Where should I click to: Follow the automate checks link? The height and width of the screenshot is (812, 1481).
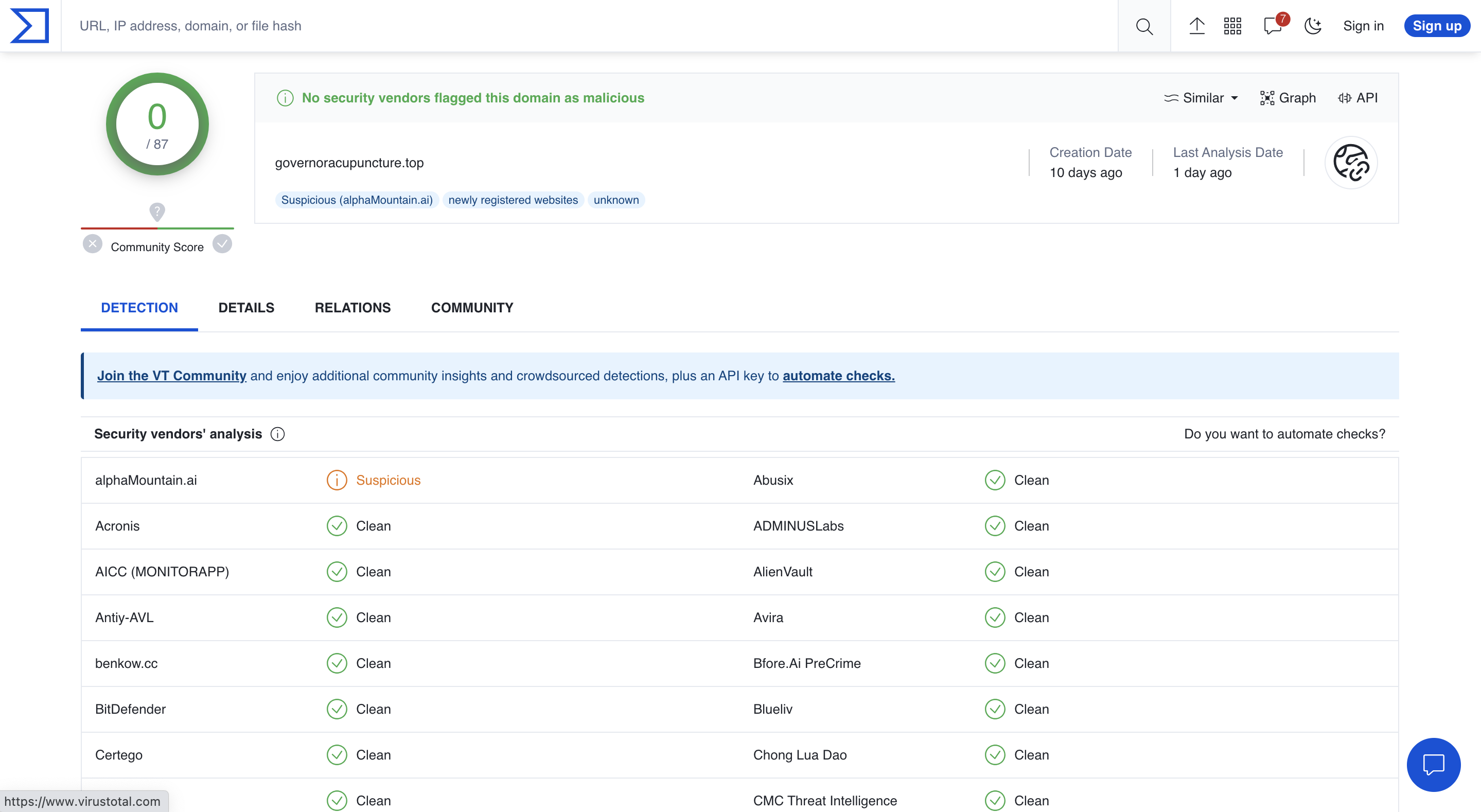(838, 376)
